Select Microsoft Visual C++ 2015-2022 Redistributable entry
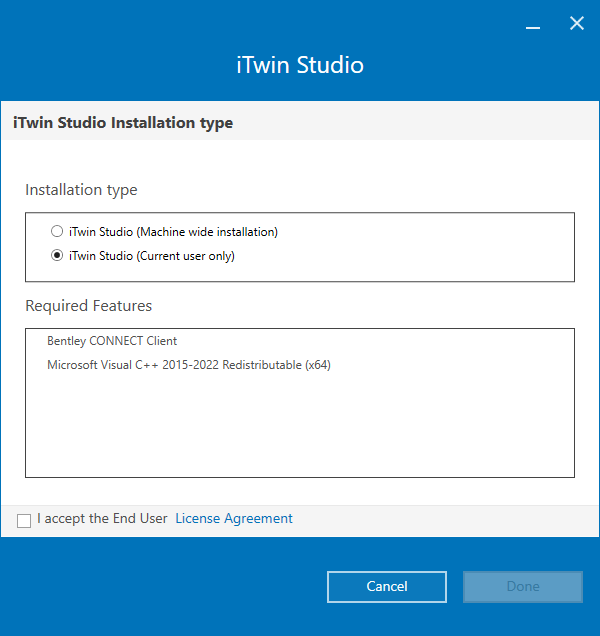Screen dimensions: 600x636 [x=189, y=365]
